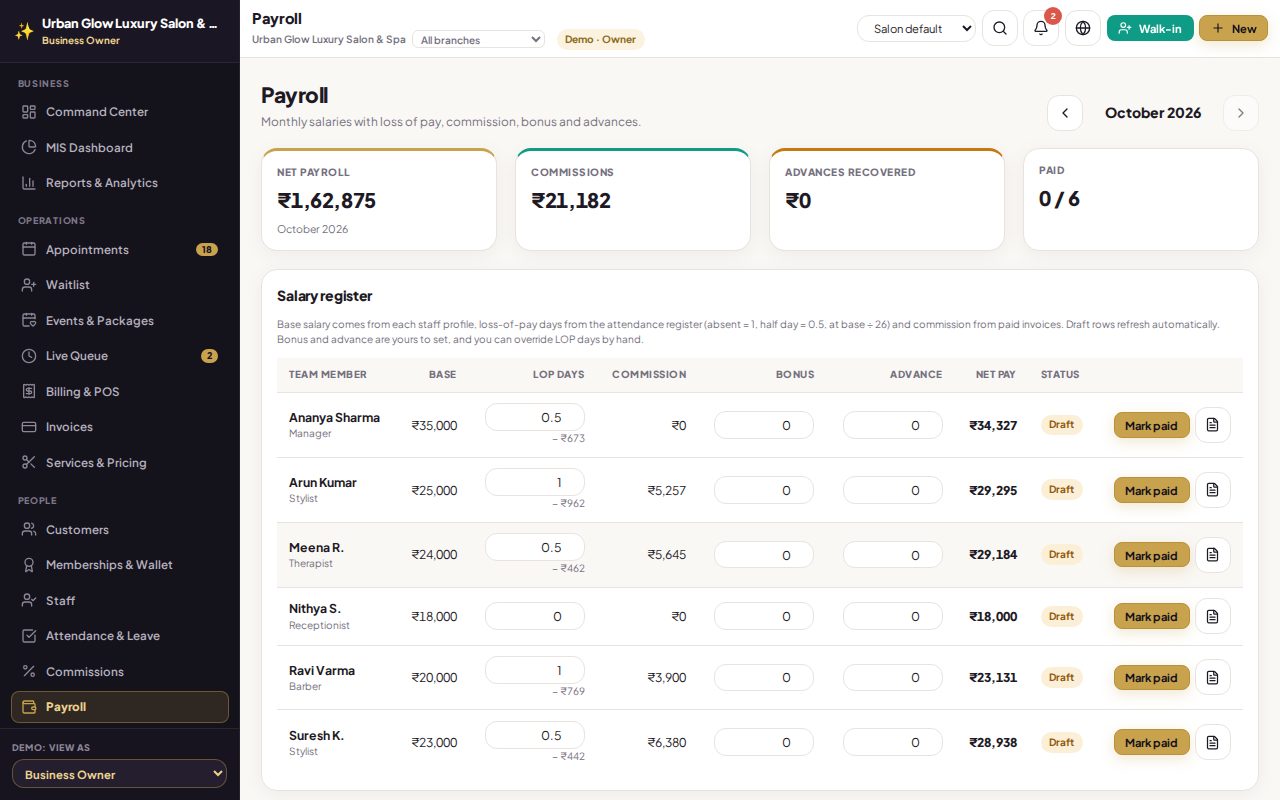Edit bonus field for Ravi Varma

click(x=764, y=677)
